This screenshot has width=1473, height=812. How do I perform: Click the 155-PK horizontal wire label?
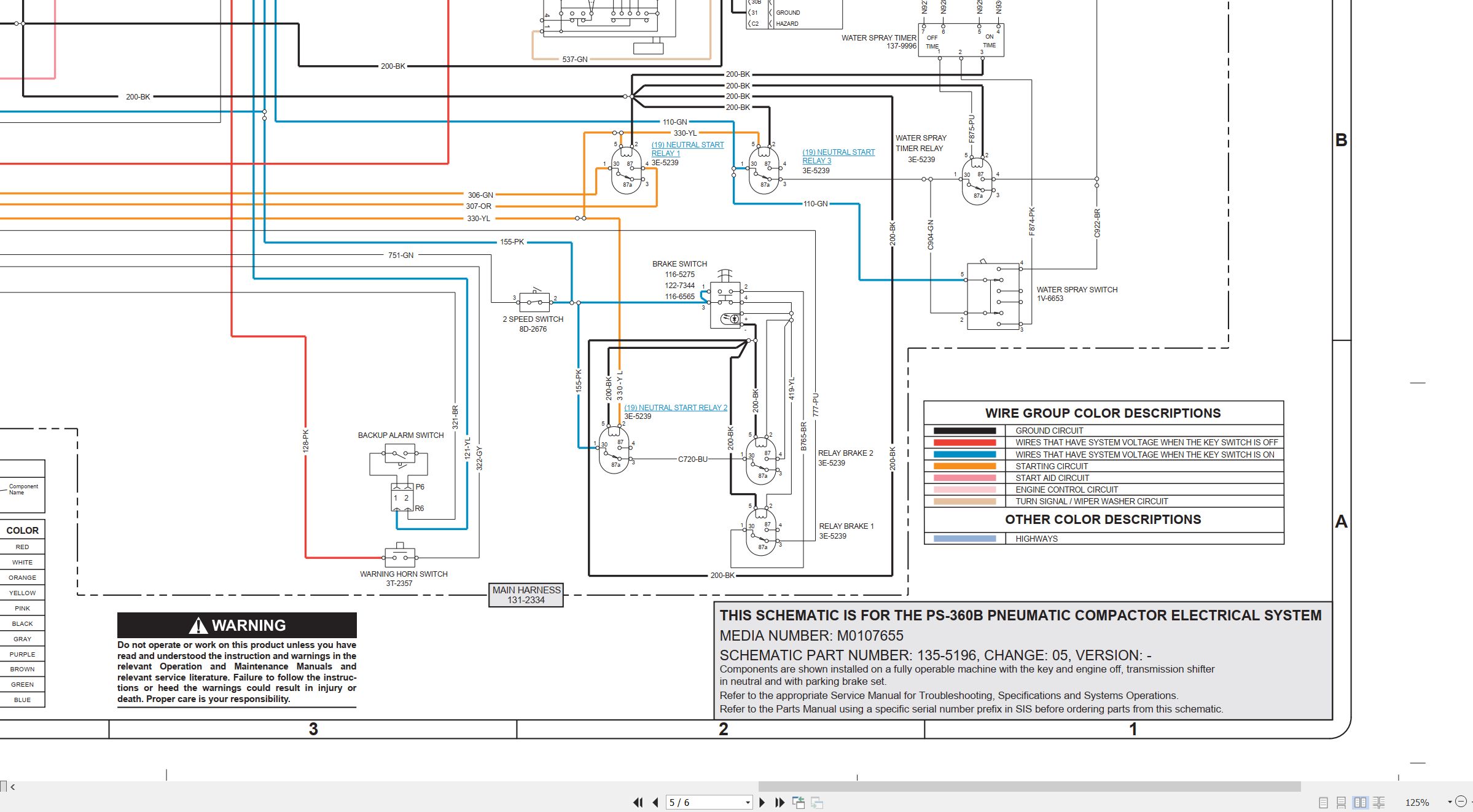tap(512, 242)
